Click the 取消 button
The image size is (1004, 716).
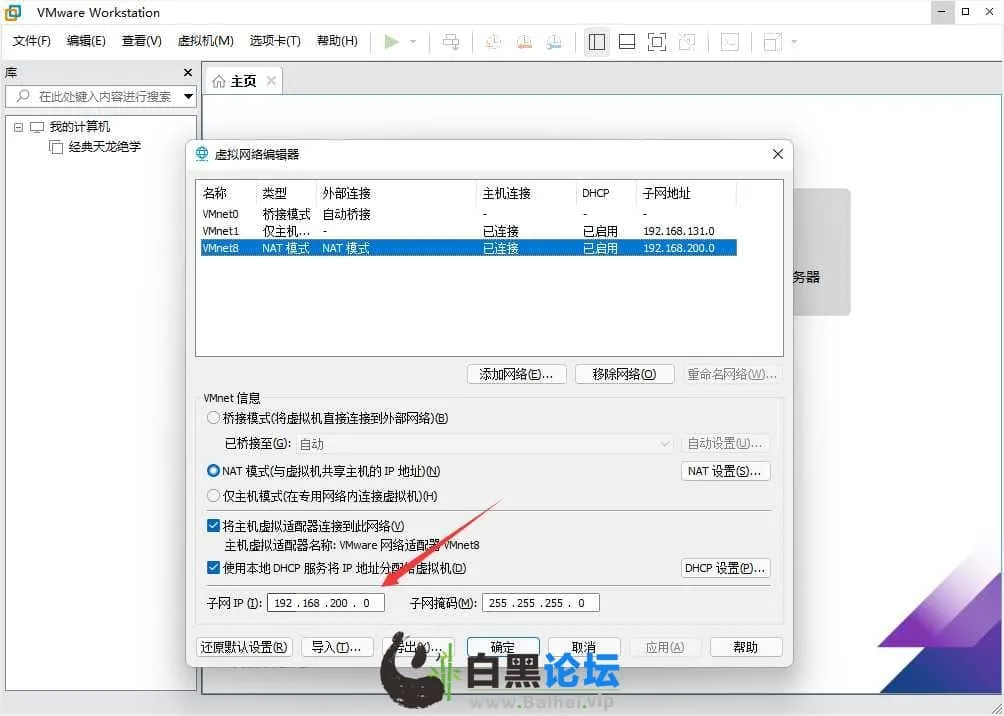pyautogui.click(x=584, y=647)
